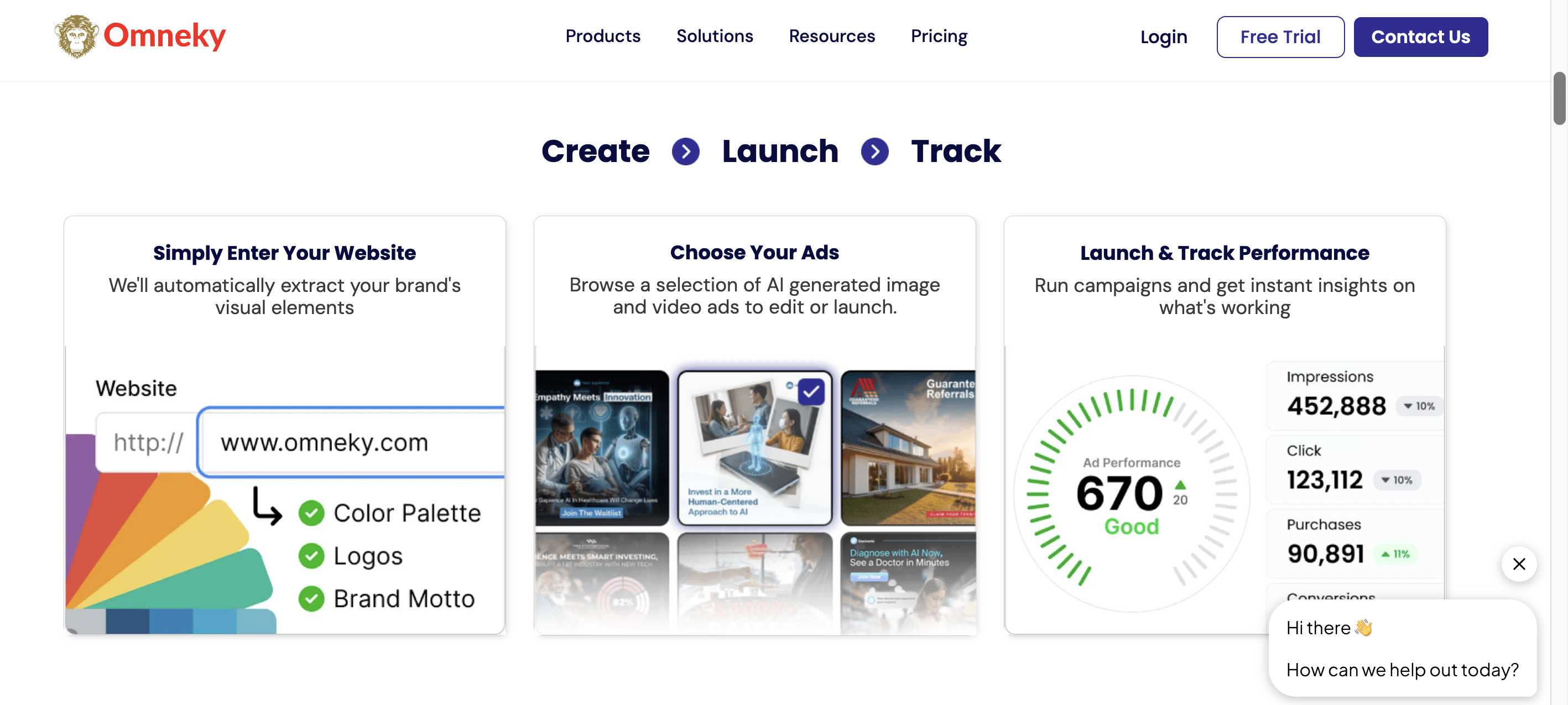Screen dimensions: 1568x705
Task: Click the green up arrow beside 670 score
Action: pyautogui.click(x=1180, y=485)
